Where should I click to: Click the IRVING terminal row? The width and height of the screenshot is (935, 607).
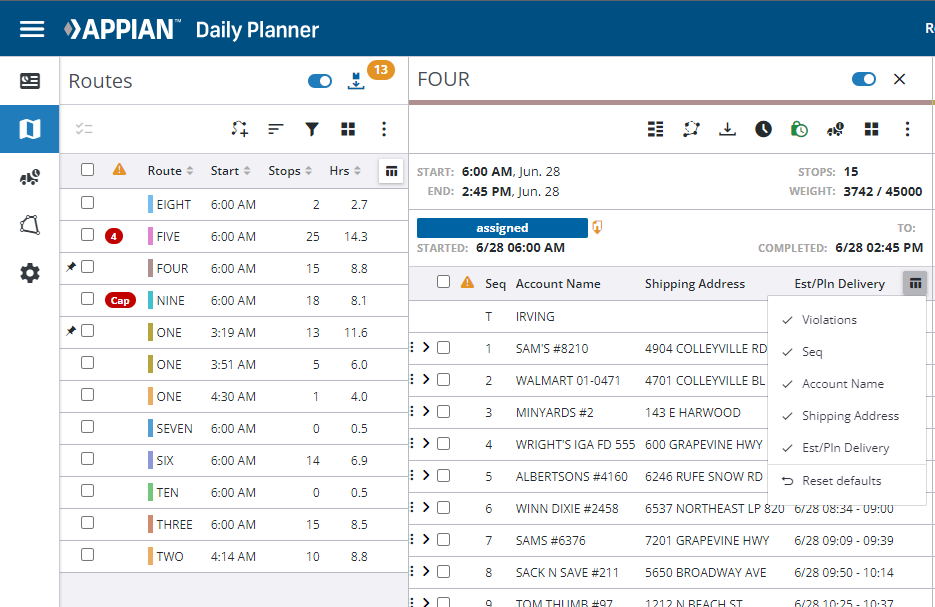[589, 317]
